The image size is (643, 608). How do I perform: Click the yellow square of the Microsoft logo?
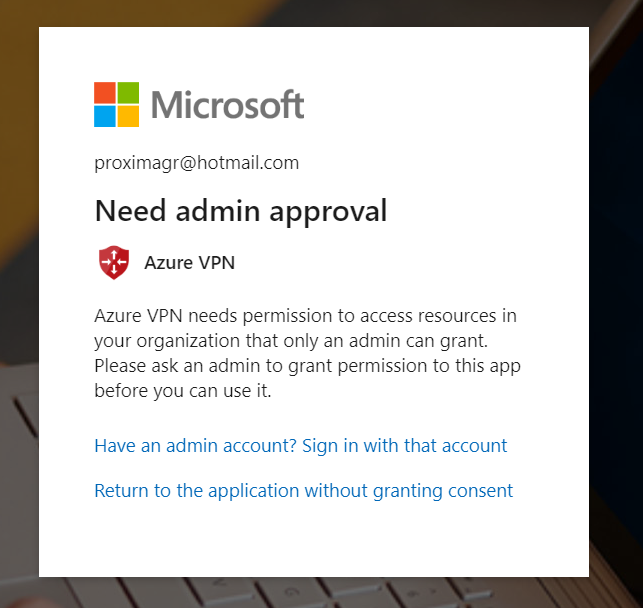(128, 116)
